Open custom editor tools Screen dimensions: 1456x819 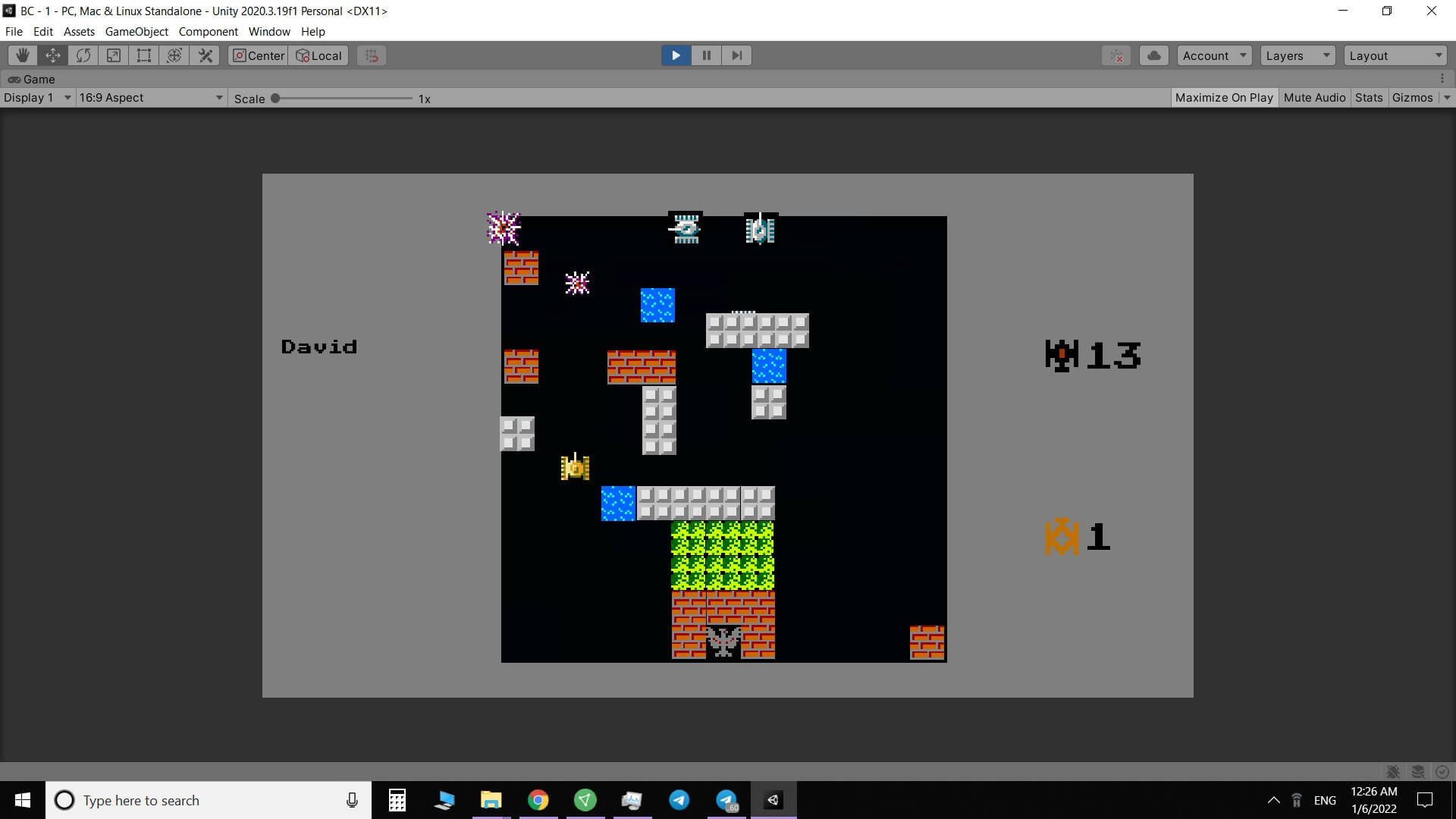tap(205, 55)
